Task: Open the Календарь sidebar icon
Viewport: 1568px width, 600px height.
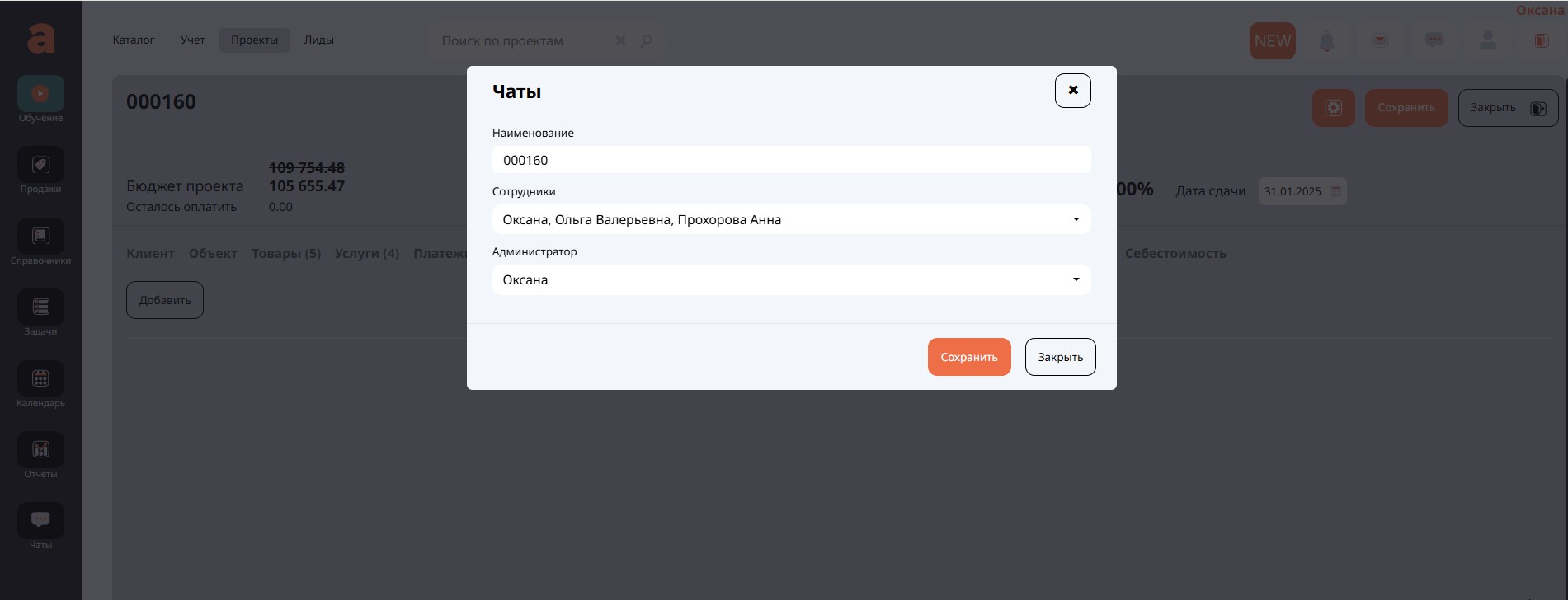Action: pos(40,379)
